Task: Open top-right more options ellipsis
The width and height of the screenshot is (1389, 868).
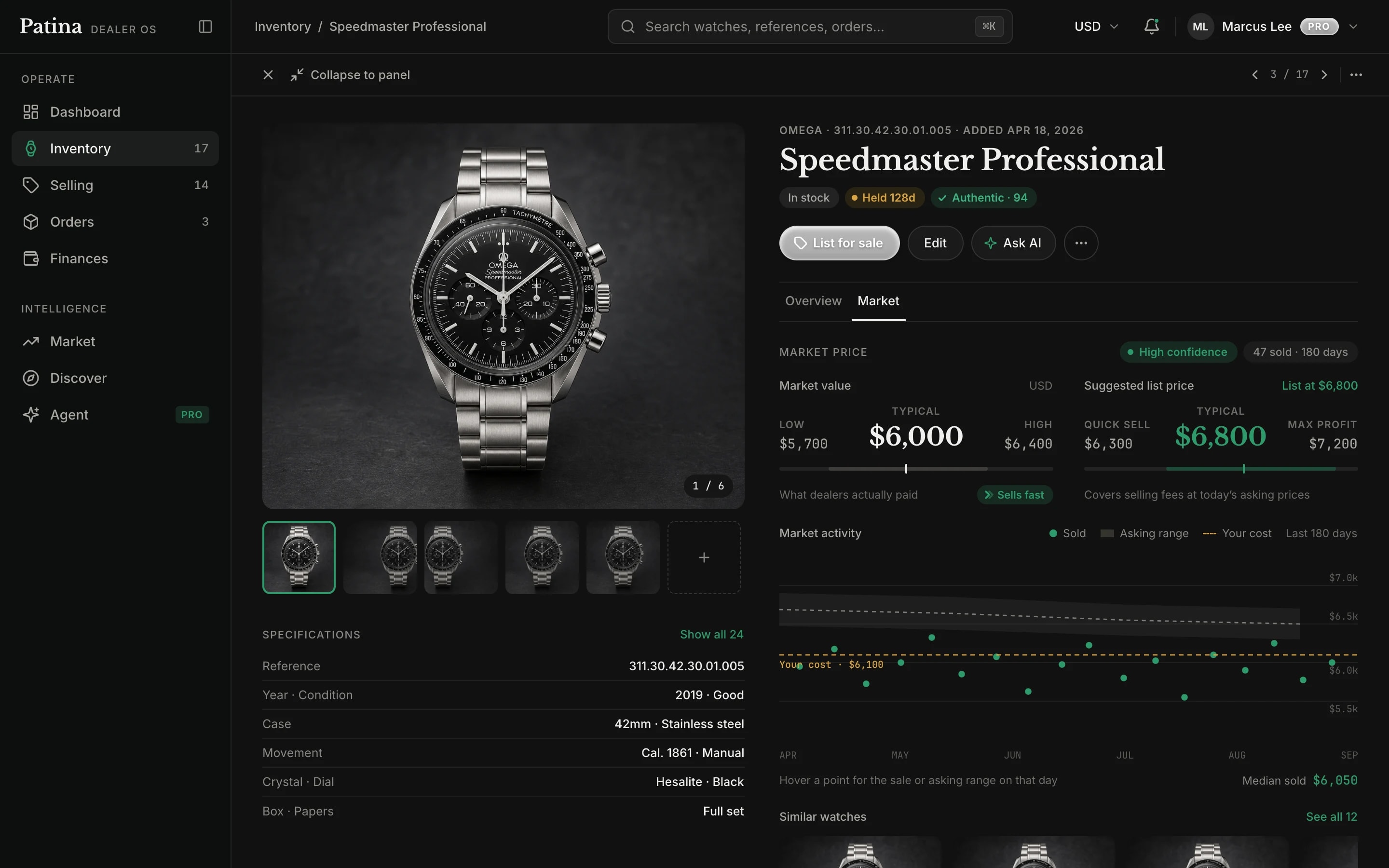Action: 1356,75
